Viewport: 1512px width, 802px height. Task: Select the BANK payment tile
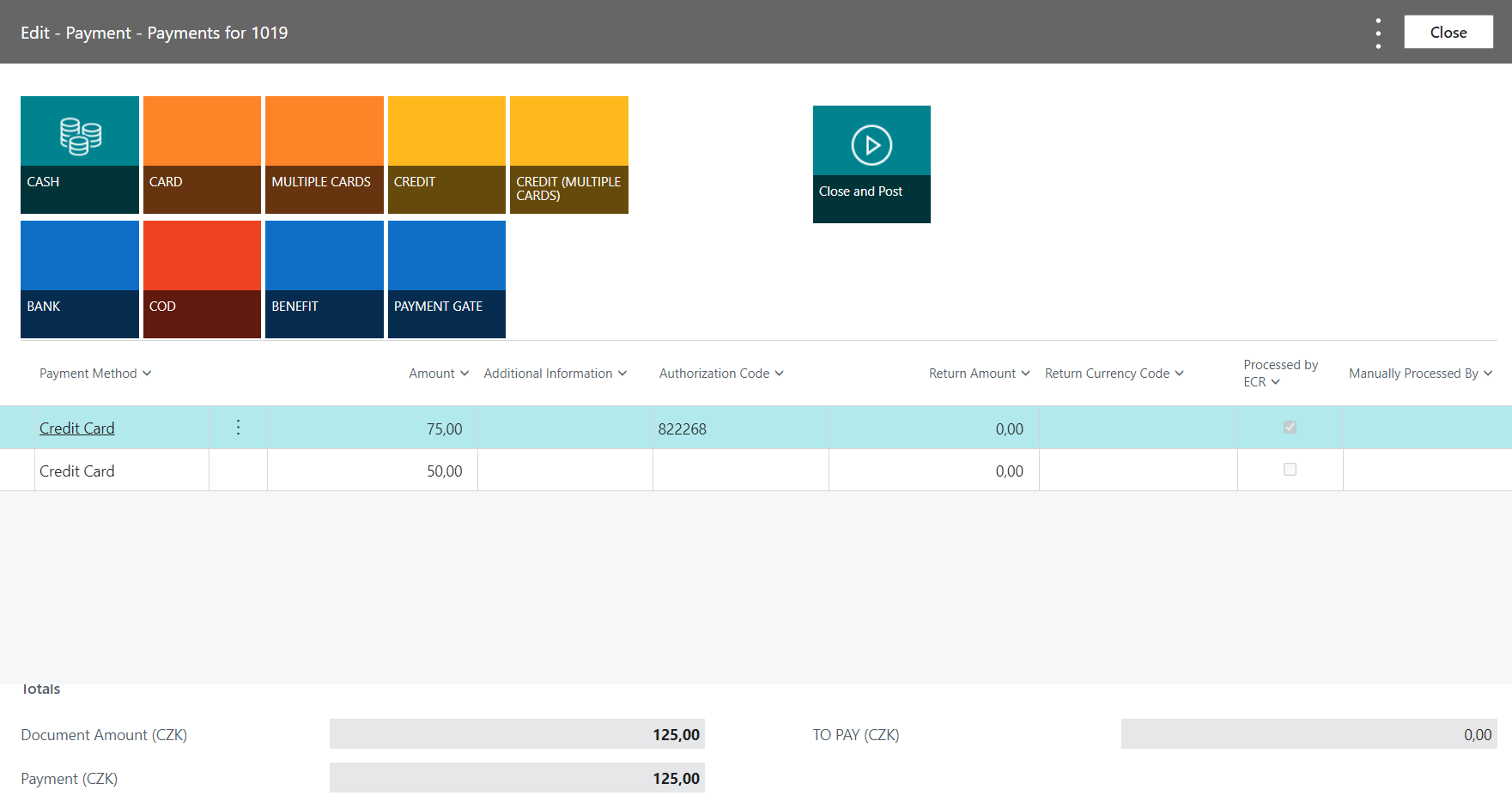pyautogui.click(x=80, y=279)
